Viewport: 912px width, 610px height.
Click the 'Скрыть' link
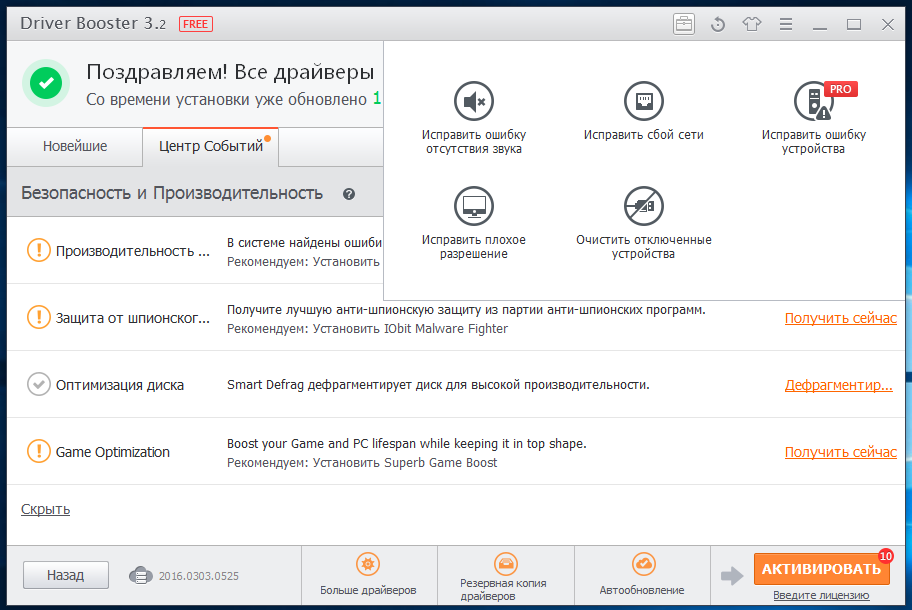pos(45,509)
